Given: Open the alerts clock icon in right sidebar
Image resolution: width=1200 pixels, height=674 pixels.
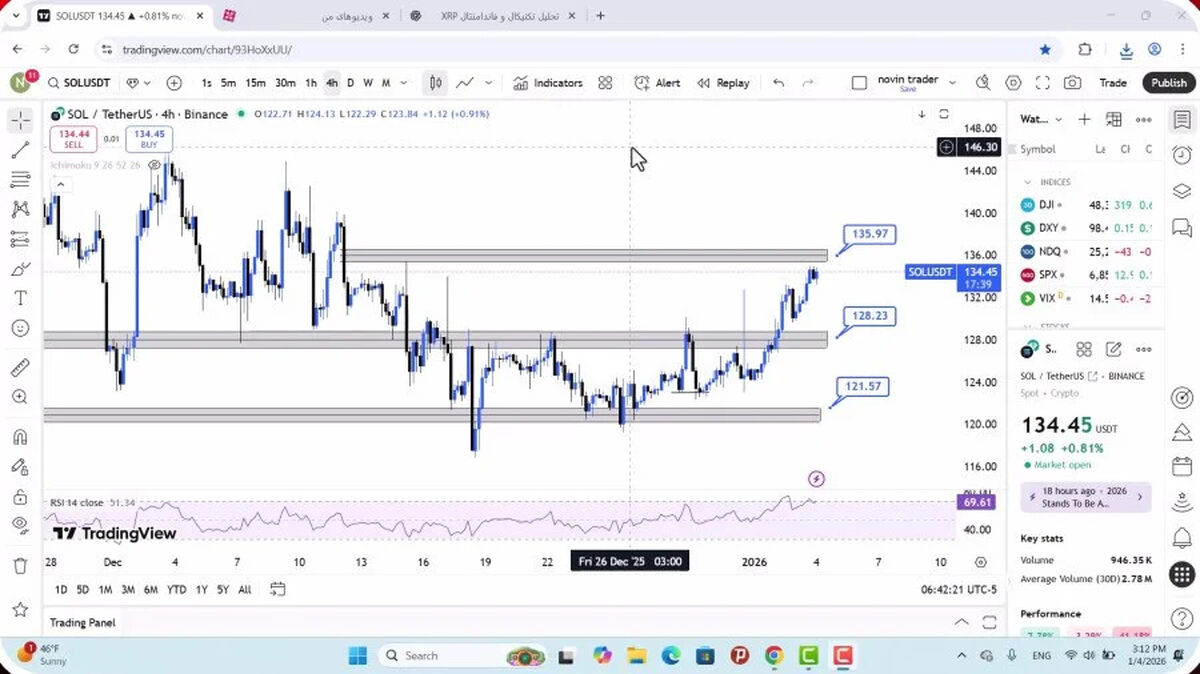Looking at the screenshot, I should pos(1181,155).
